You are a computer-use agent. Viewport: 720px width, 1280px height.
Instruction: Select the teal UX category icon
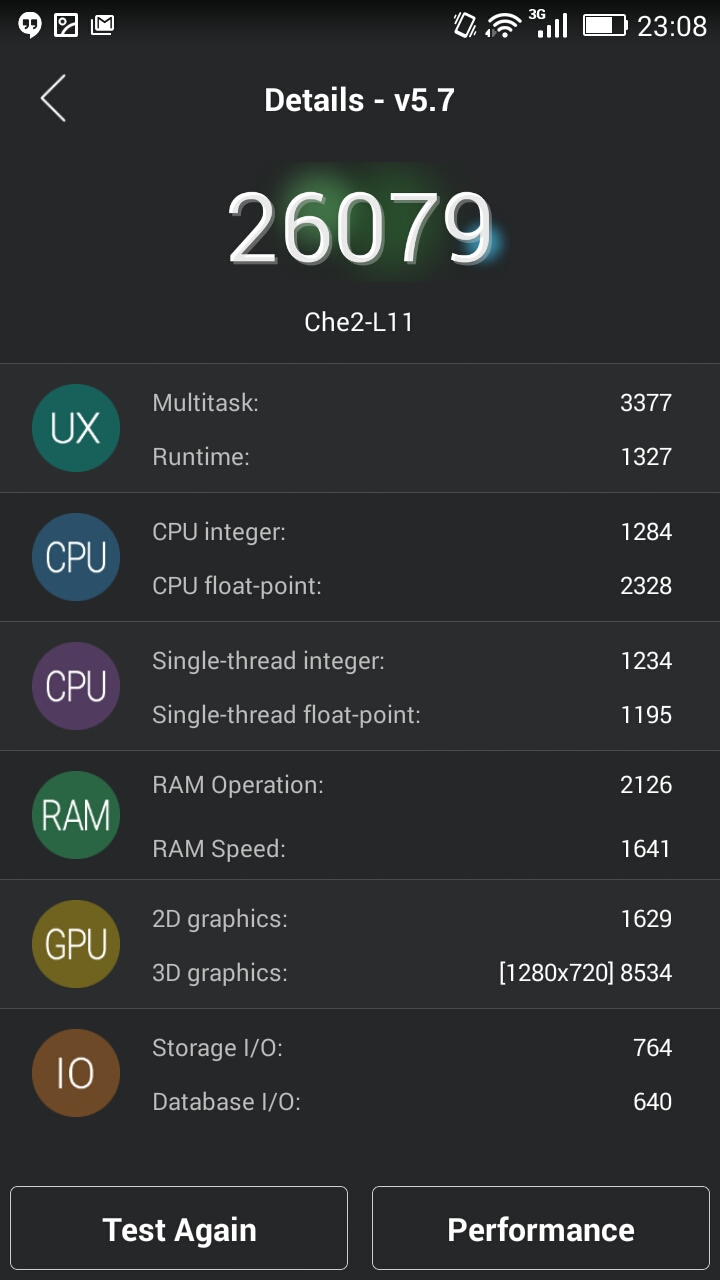pyautogui.click(x=76, y=428)
